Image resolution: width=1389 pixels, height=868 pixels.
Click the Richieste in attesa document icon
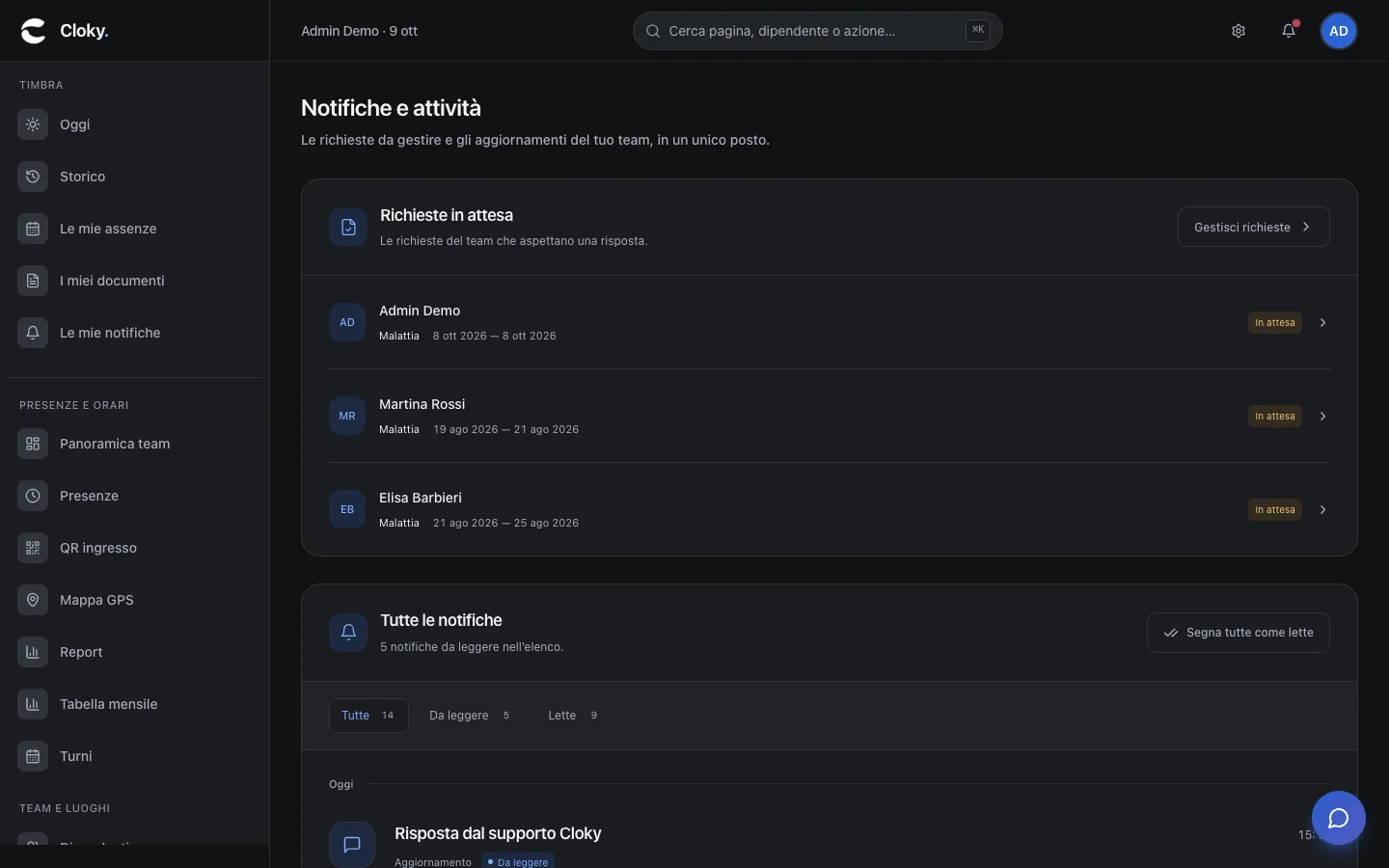348,227
